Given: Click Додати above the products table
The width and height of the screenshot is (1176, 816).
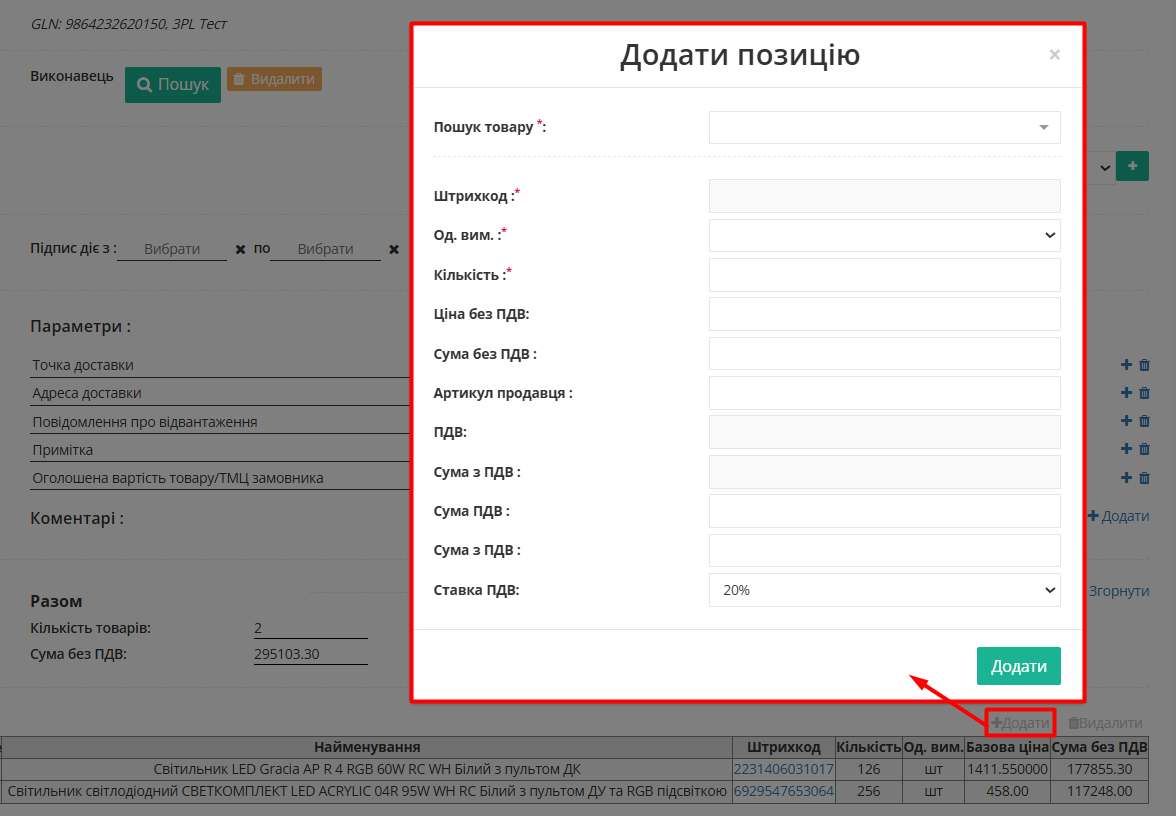Looking at the screenshot, I should (1019, 722).
